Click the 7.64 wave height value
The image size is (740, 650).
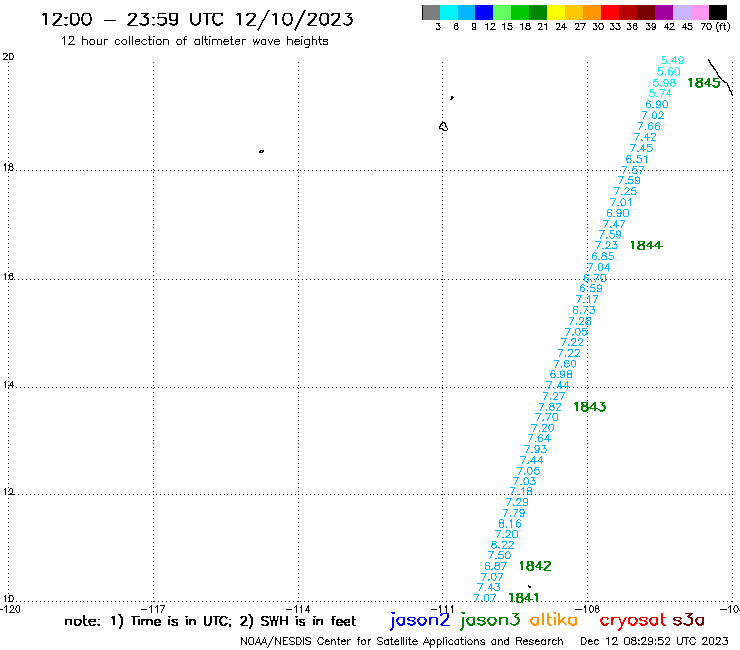pos(539,439)
